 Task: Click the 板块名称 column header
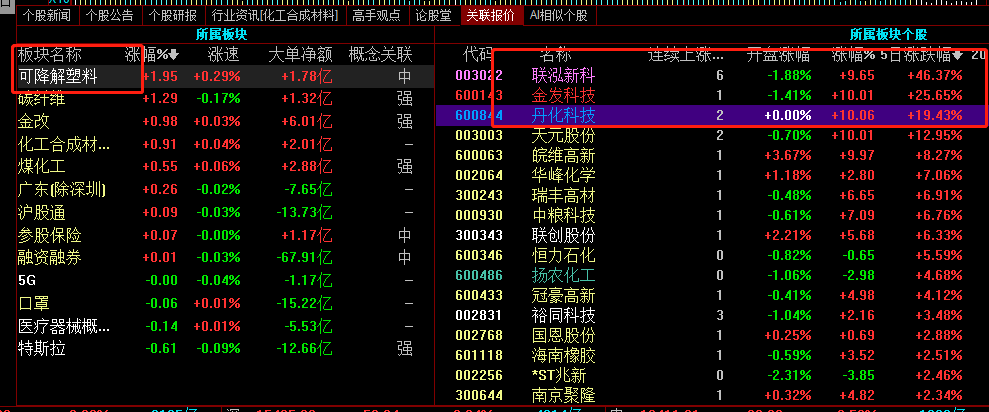coord(50,56)
